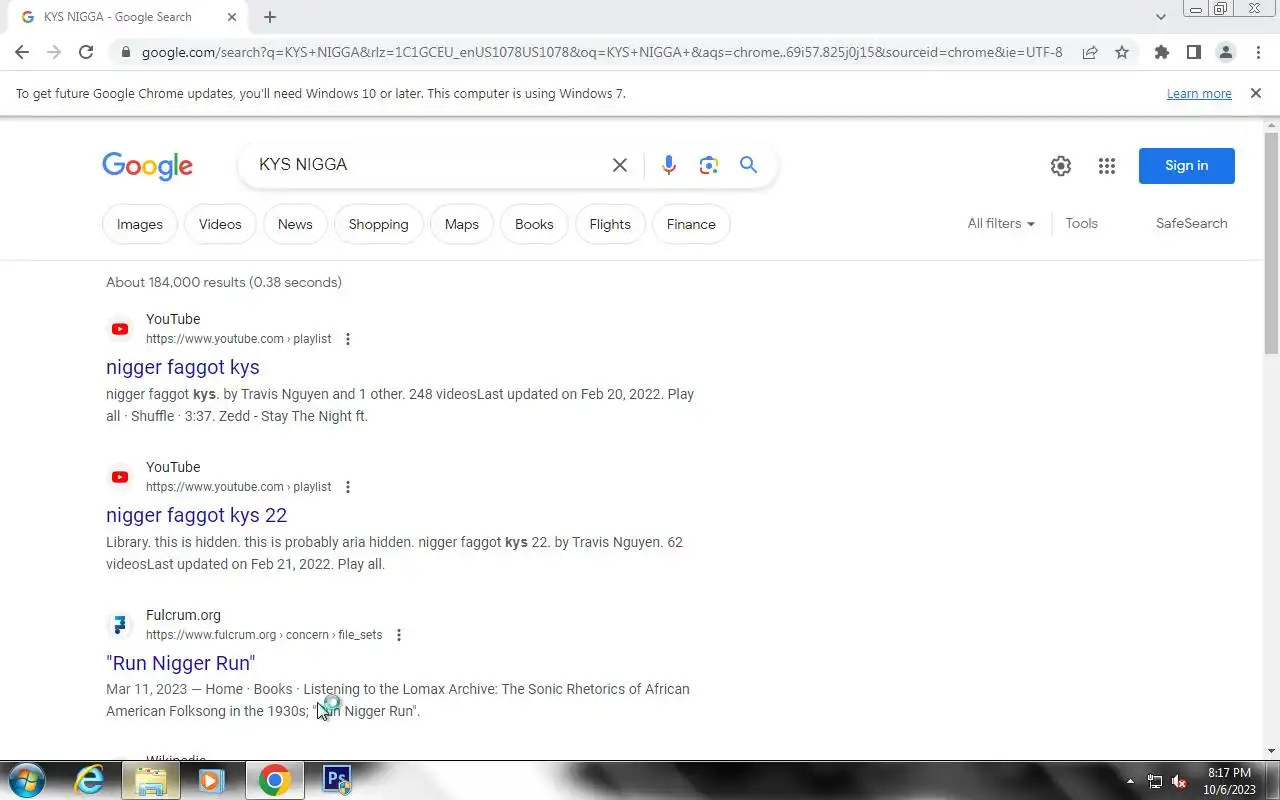This screenshot has width=1280, height=800.
Task: Bookmark this page with the star icon
Action: (1122, 52)
